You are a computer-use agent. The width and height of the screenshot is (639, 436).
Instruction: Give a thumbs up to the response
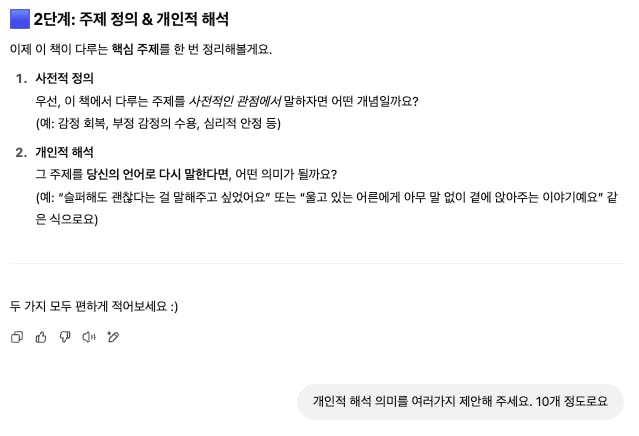pyautogui.click(x=41, y=337)
